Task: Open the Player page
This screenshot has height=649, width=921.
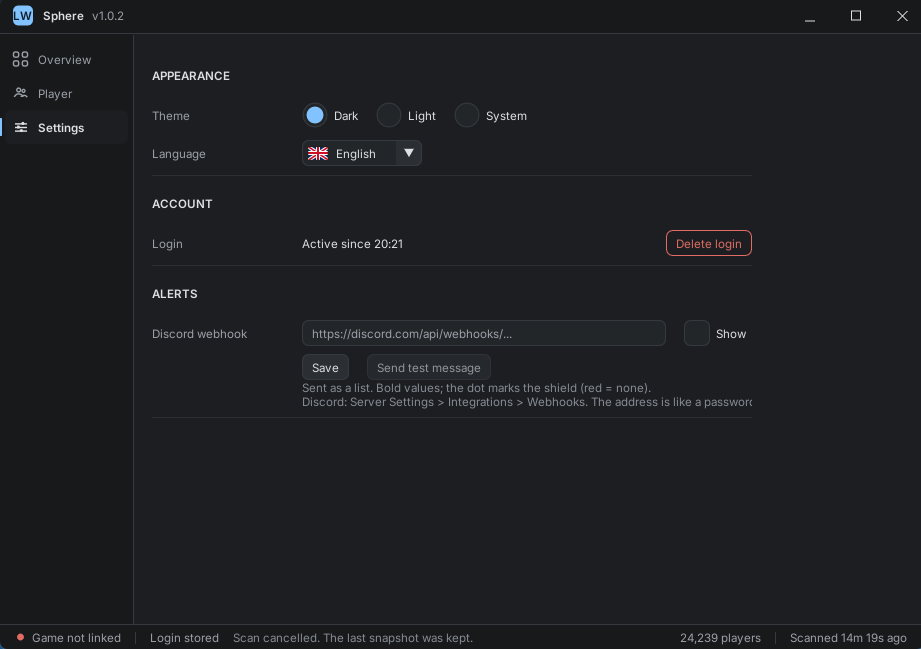Action: 66,93
